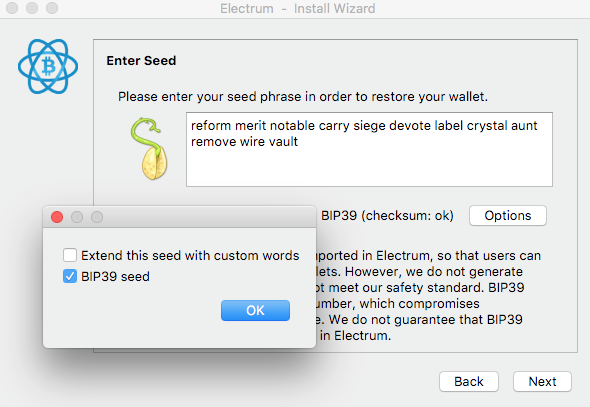Viewport: 590px width, 407px height.
Task: Click the Install Wizard window's zoom button
Action: click(x=52, y=8)
